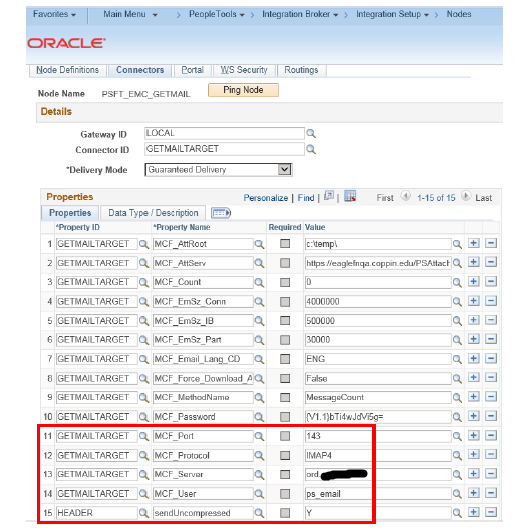Screen dimensions: 520x528
Task: Toggle Required checkbox for MCF_Server
Action: click(285, 474)
